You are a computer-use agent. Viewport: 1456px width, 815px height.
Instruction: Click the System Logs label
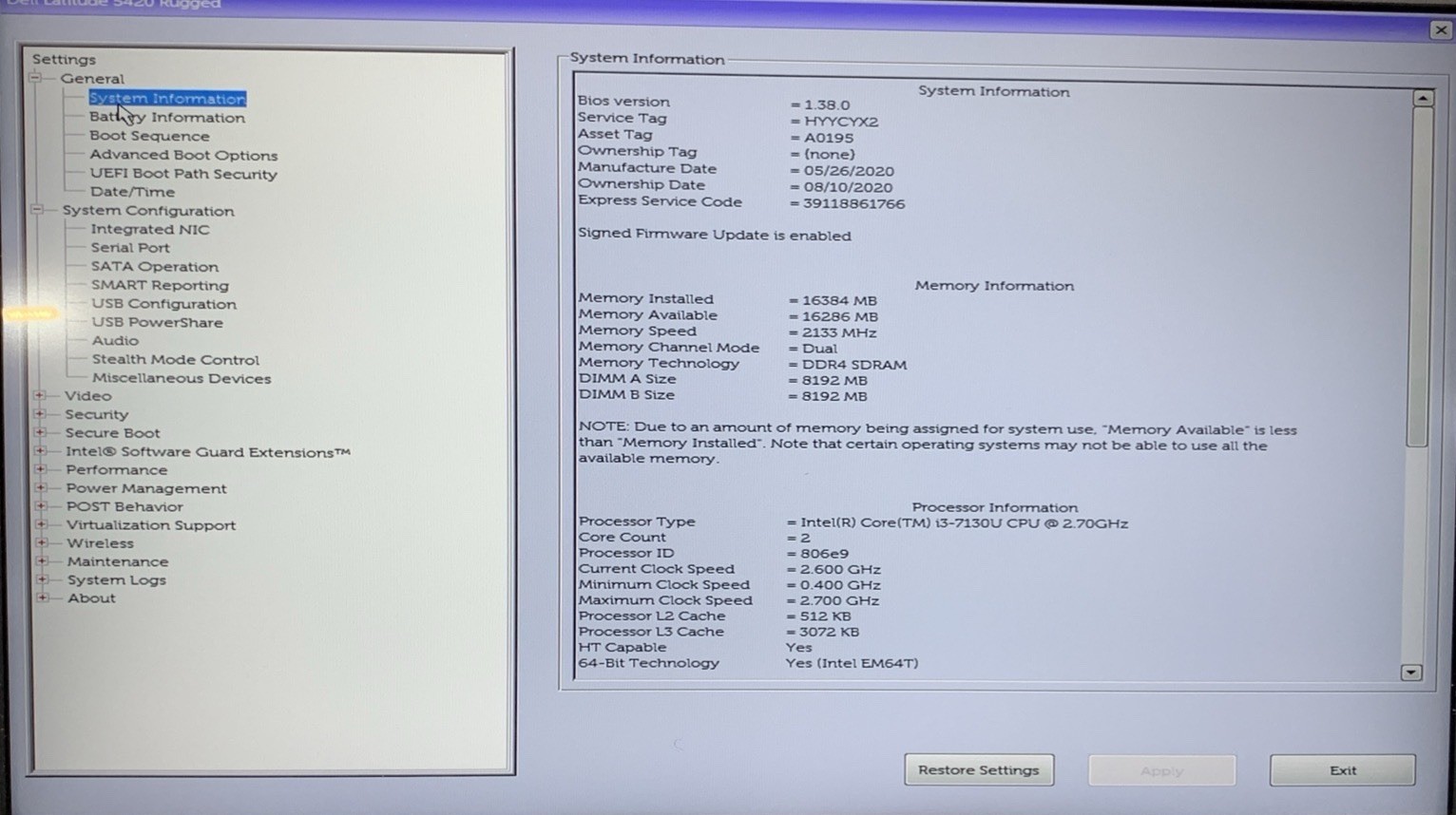click(116, 579)
